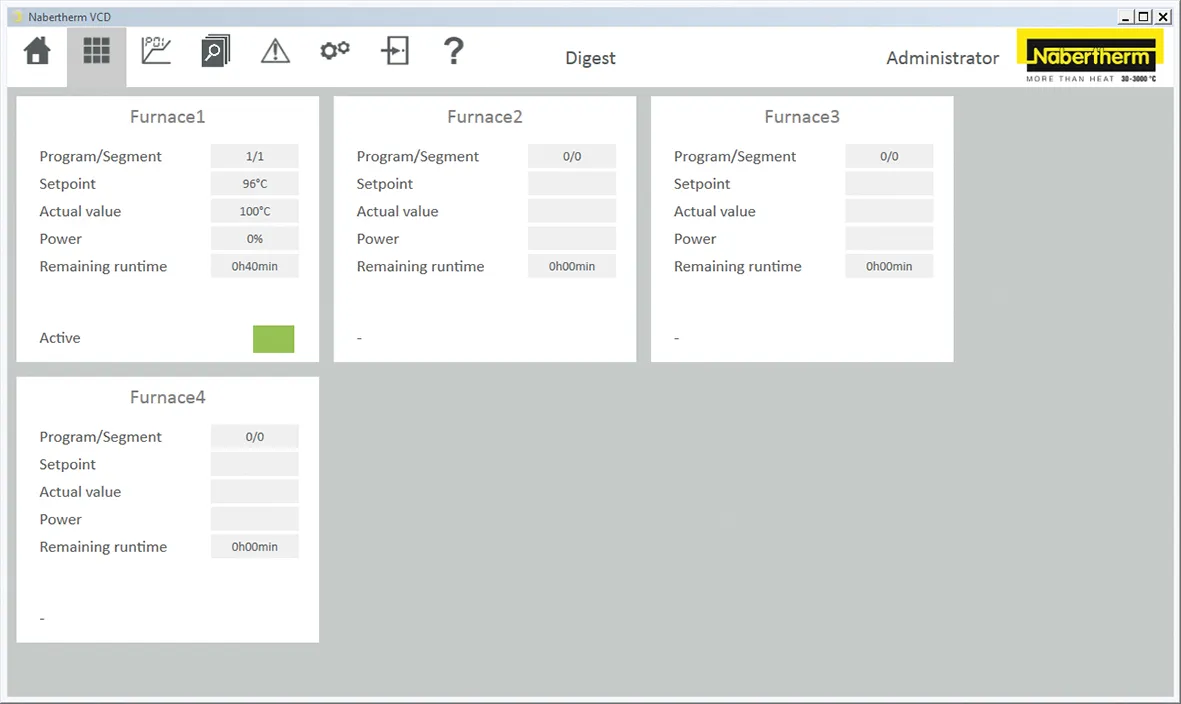Open settings via the gears icon
1181x704 pixels.
(x=335, y=50)
